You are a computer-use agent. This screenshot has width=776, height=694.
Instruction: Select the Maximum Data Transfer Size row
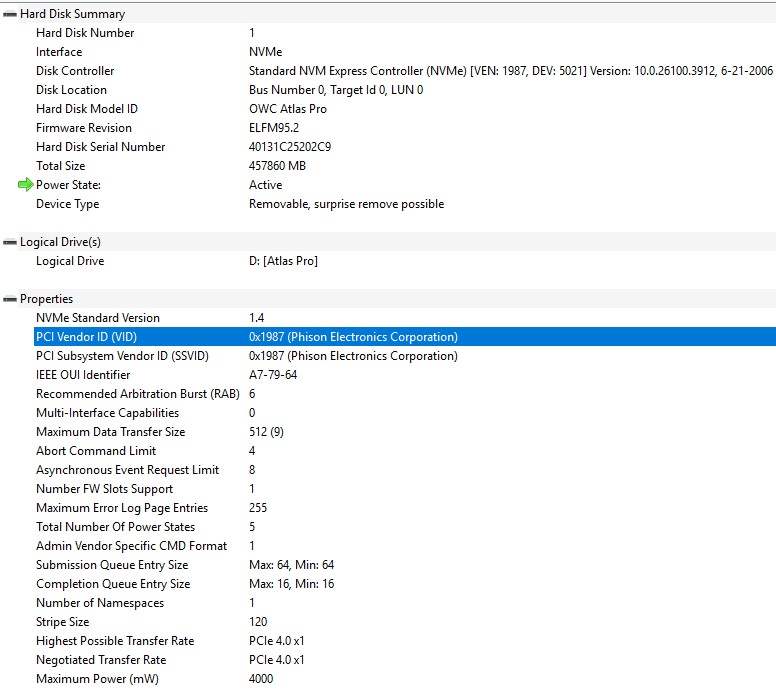(405, 432)
